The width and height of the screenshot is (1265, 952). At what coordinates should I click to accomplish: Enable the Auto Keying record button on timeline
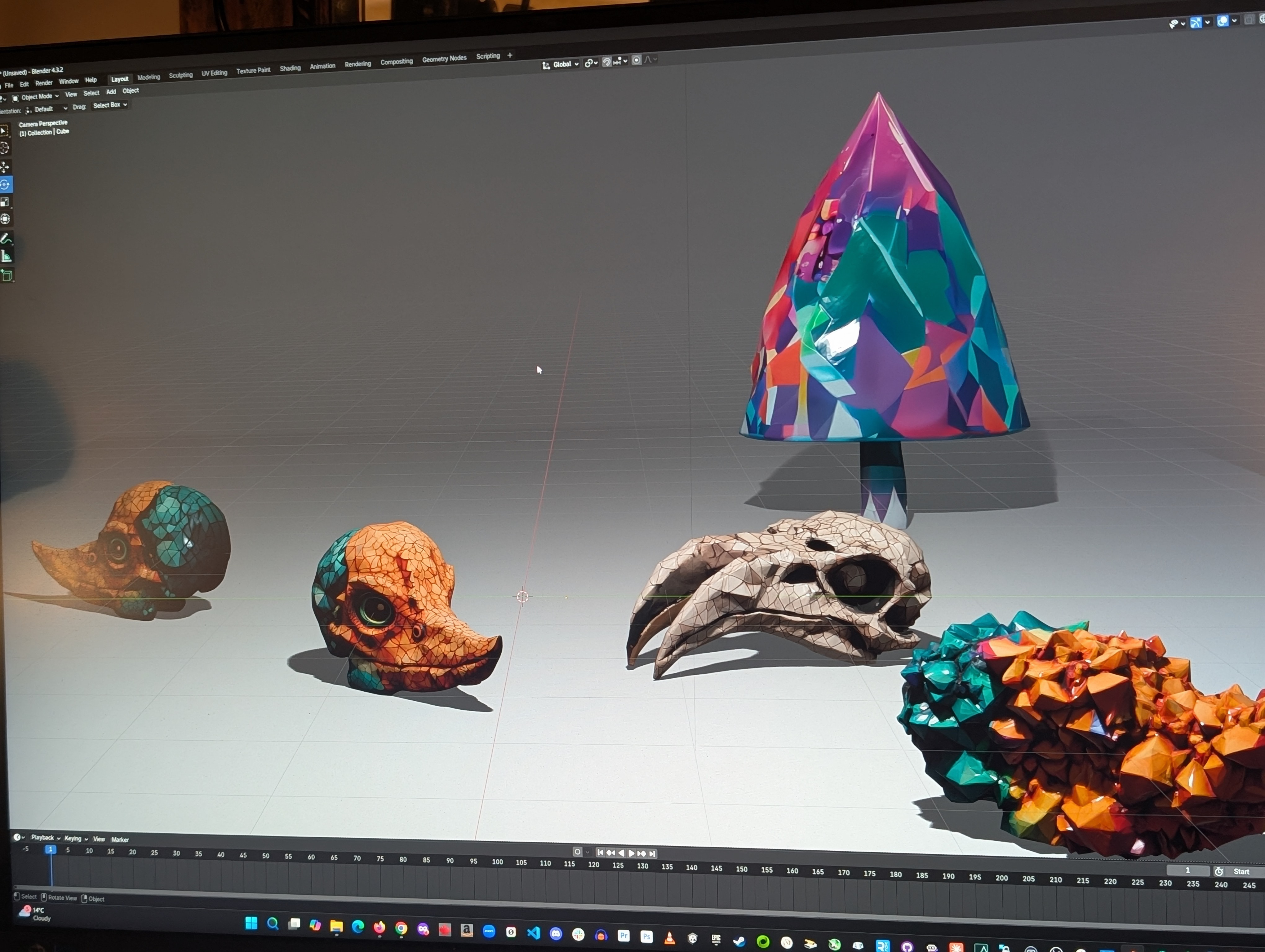[x=578, y=852]
